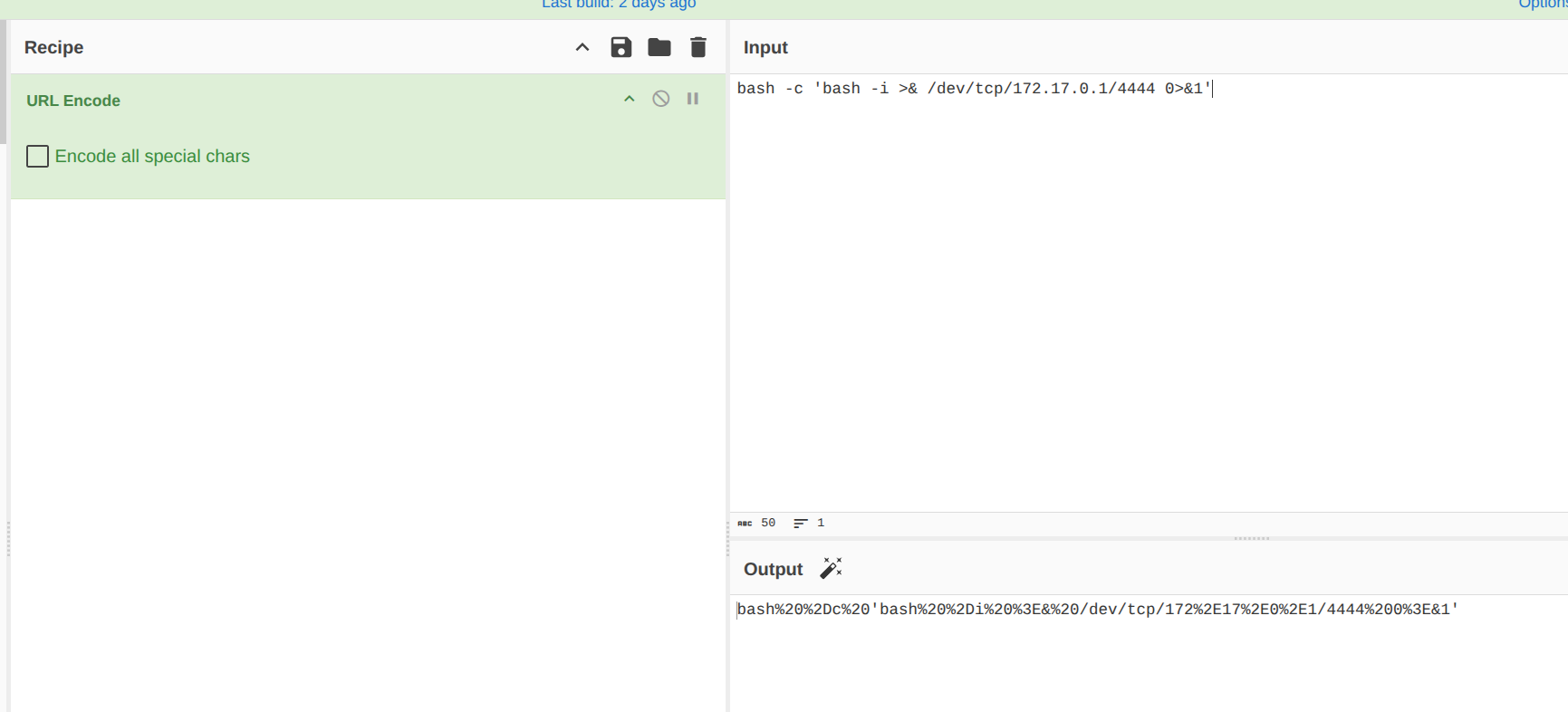Click the input line count indicator
This screenshot has width=1568, height=712.
(809, 523)
